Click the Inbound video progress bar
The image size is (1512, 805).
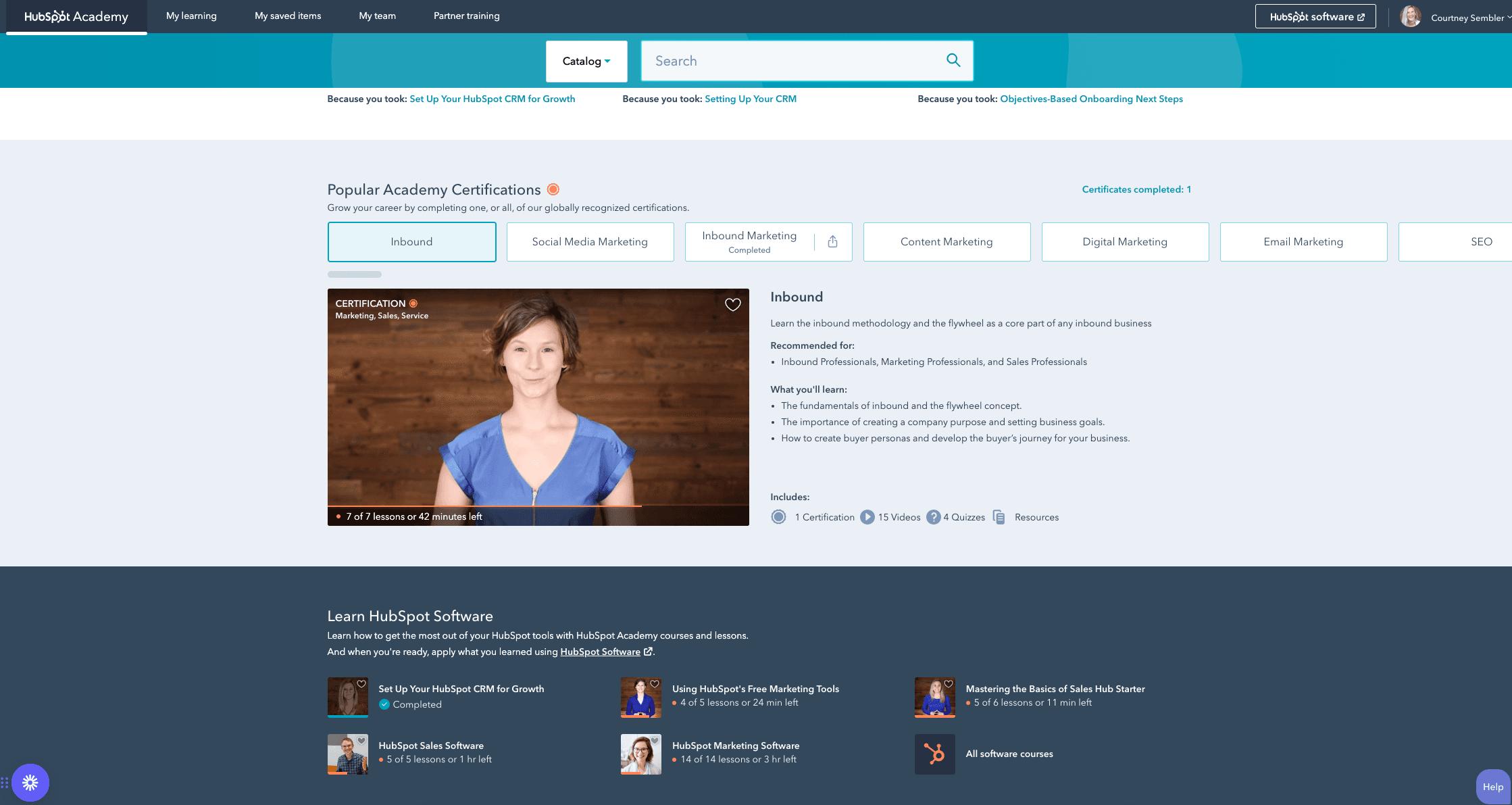click(538, 506)
